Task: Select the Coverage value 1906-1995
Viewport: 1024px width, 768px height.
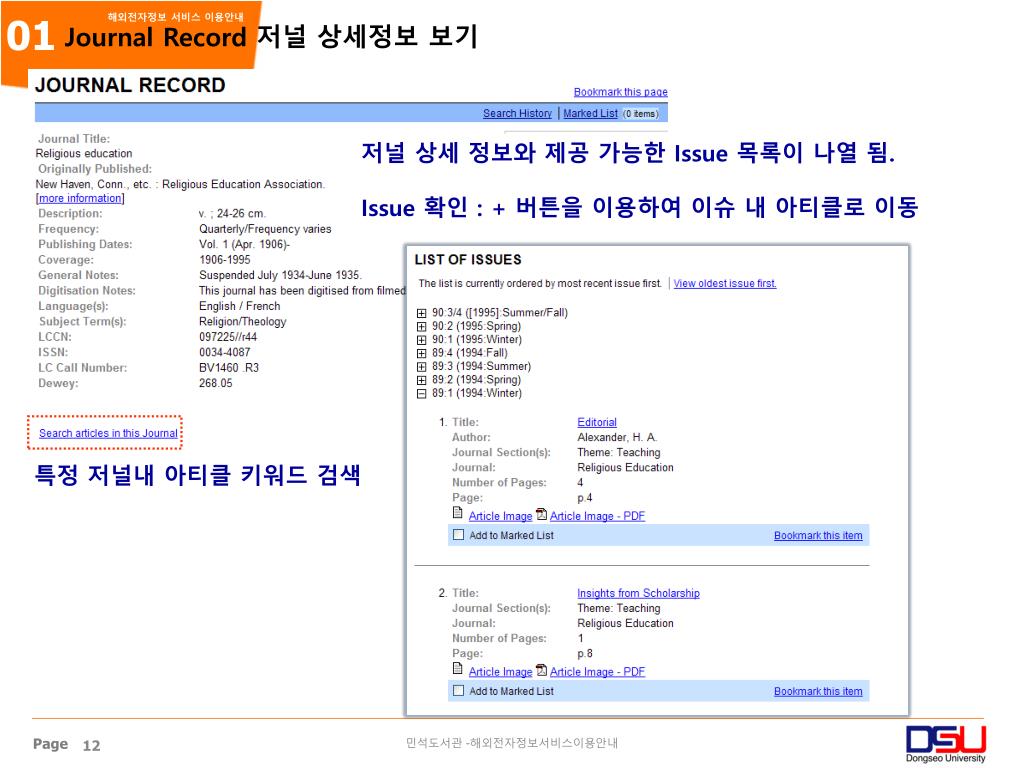Action: pyautogui.click(x=225, y=260)
